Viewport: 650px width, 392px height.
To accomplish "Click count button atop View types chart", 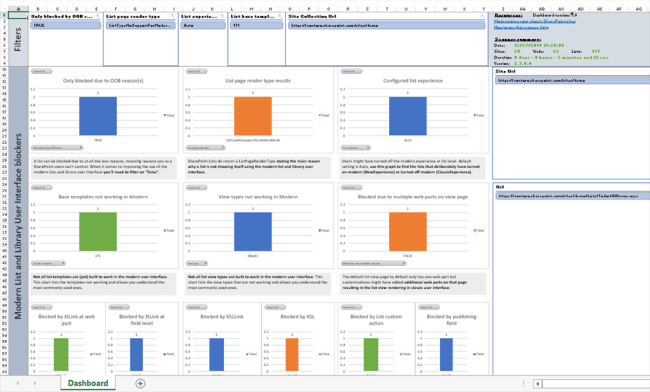I will [196, 188].
